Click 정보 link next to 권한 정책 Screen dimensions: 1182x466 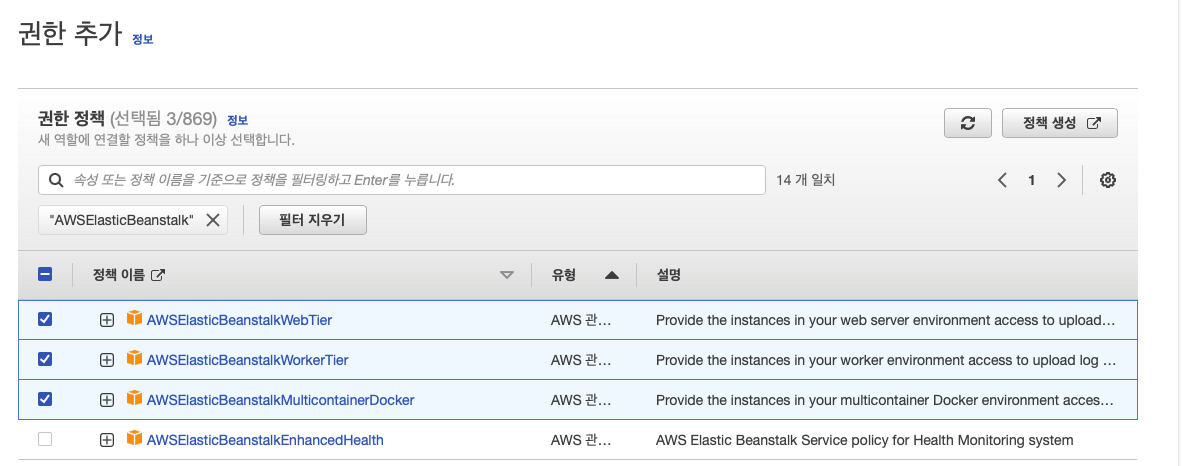tap(237, 120)
